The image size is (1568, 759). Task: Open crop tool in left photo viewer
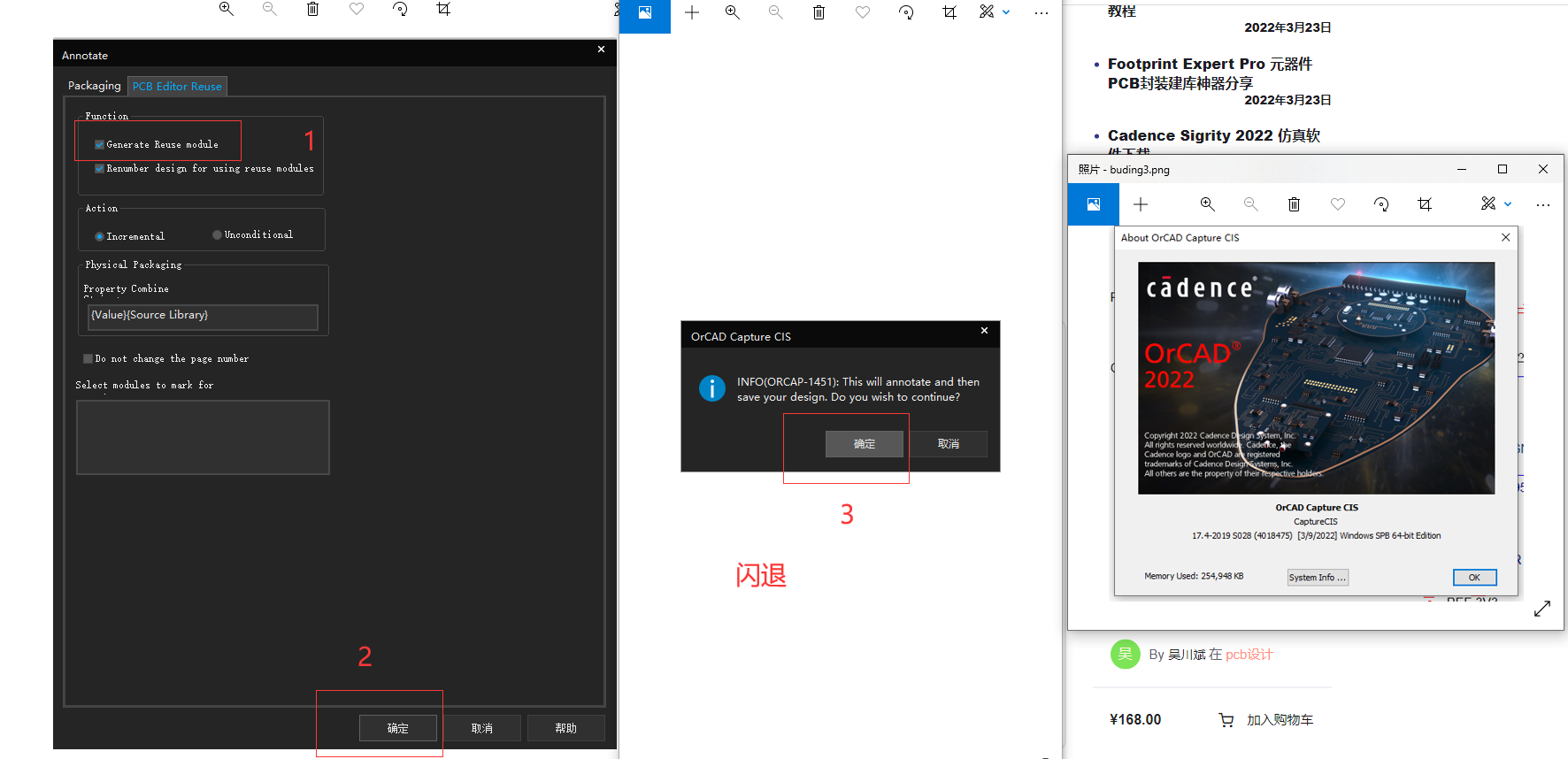tap(443, 9)
